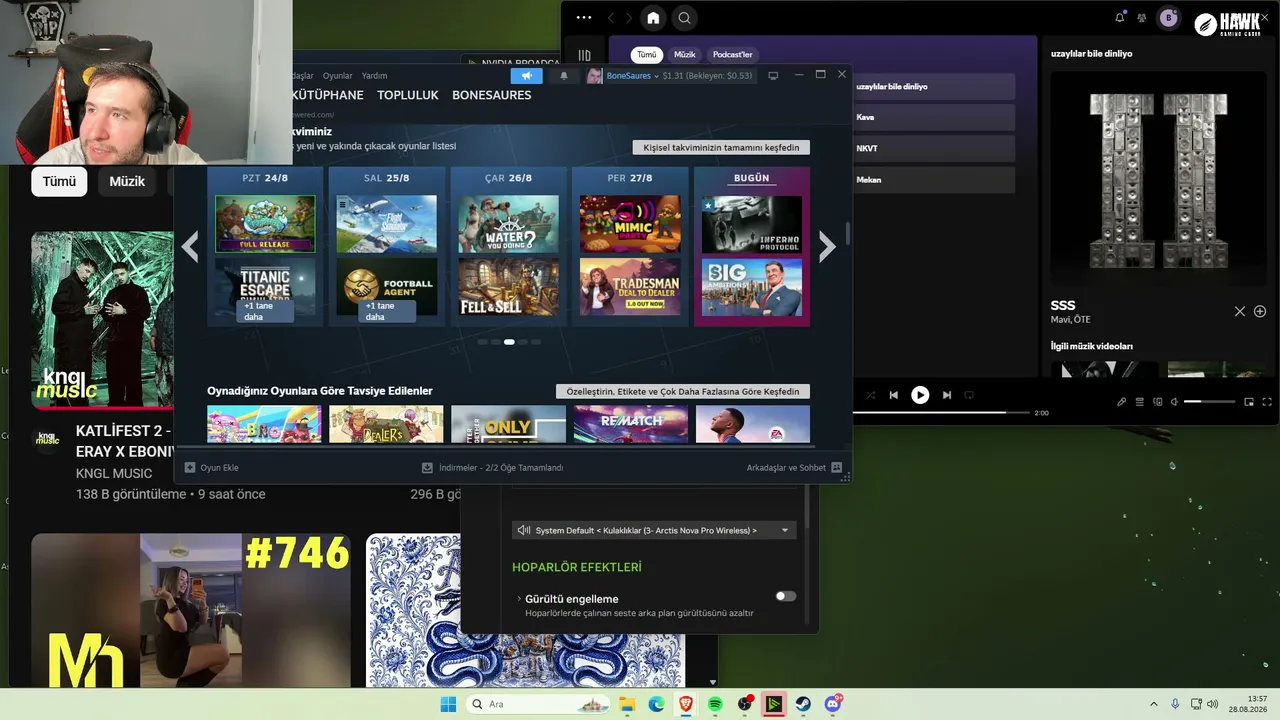Click Kişisel takviminizin tamamını keşfedin button
The width and height of the screenshot is (1280, 720).
[721, 148]
